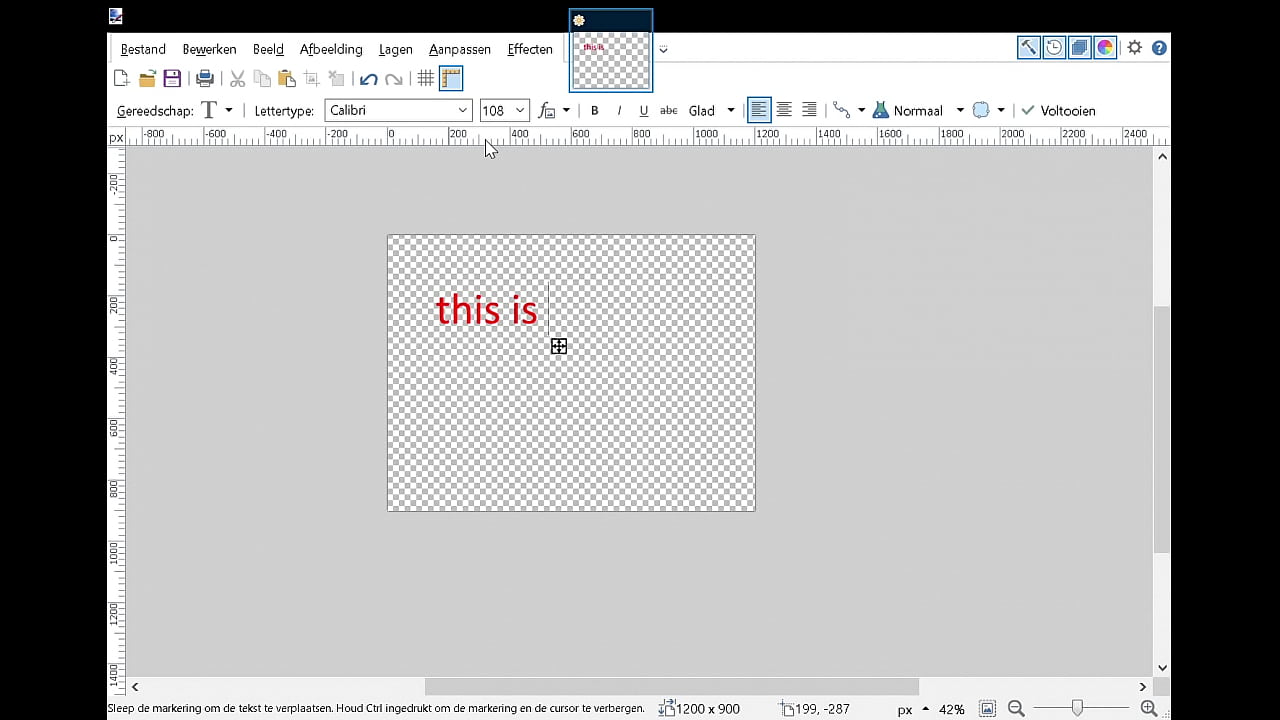This screenshot has width=1280, height=720.
Task: Open the Bestand menu
Action: pos(143,49)
